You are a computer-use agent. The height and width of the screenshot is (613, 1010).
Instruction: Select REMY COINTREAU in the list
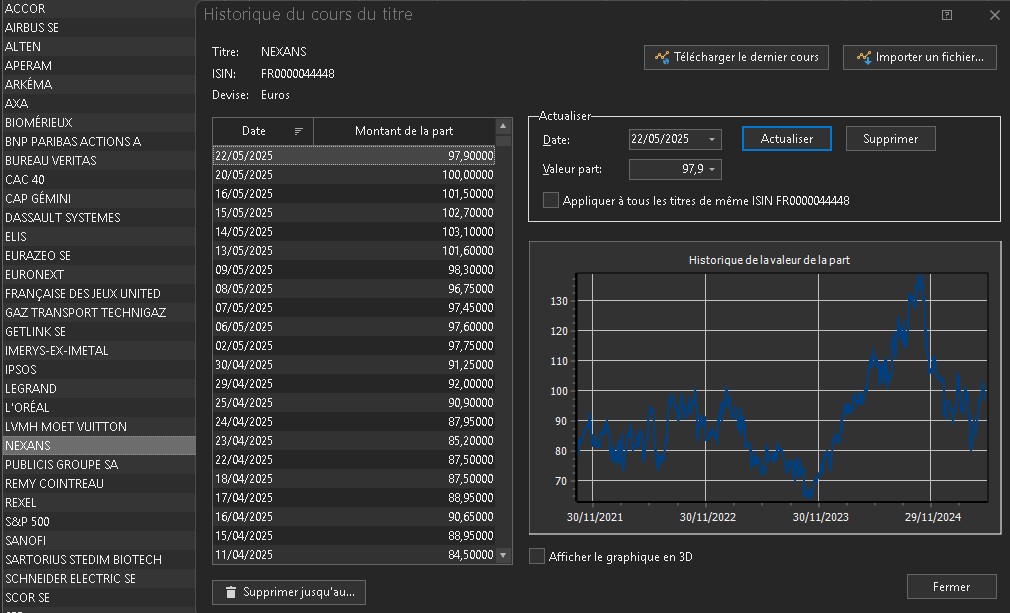[x=98, y=484]
